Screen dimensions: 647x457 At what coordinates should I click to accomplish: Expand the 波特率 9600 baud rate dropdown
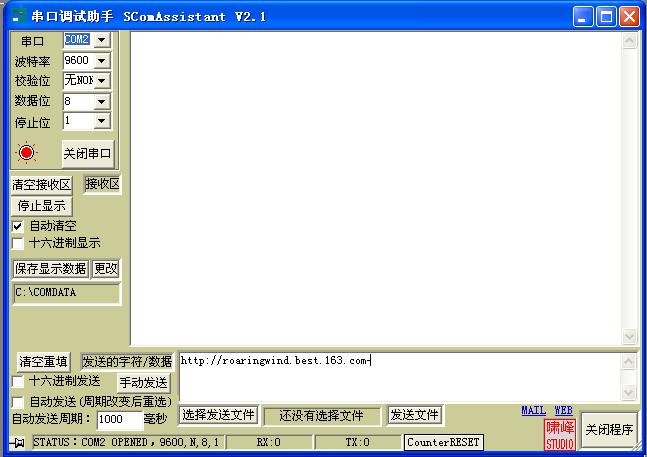[x=101, y=60]
